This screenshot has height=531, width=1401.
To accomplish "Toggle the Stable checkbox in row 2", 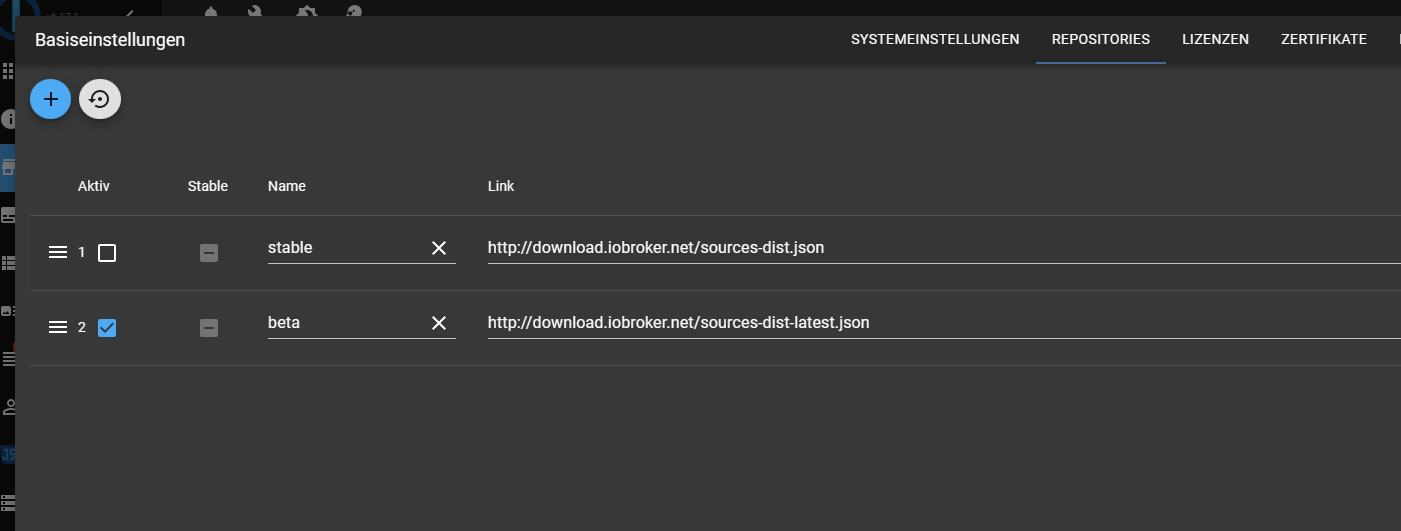I will point(208,327).
